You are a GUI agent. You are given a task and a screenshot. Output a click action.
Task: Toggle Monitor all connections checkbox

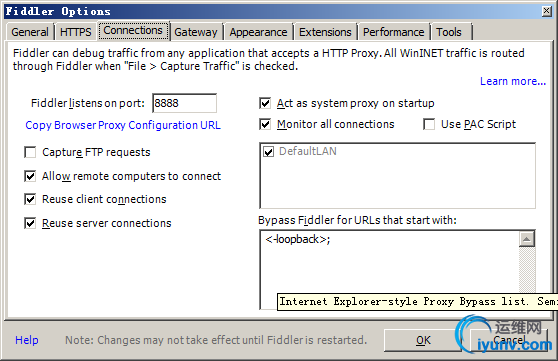tap(265, 125)
